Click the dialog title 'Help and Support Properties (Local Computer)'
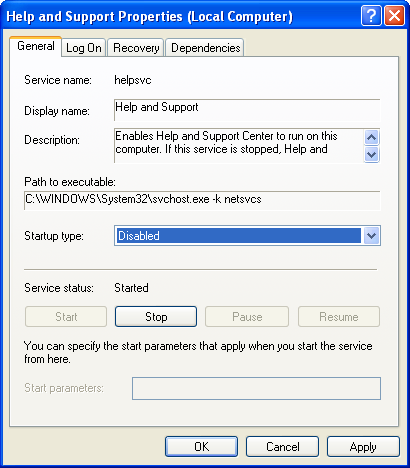This screenshot has width=410, height=468. (x=149, y=16)
